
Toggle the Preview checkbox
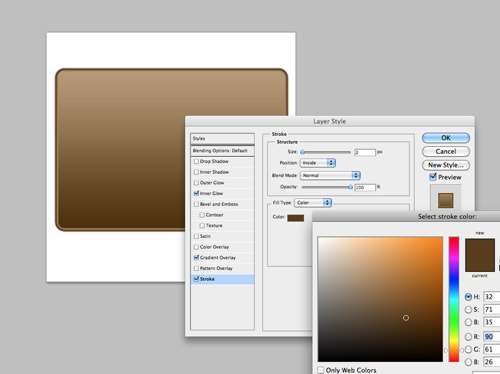(x=433, y=177)
